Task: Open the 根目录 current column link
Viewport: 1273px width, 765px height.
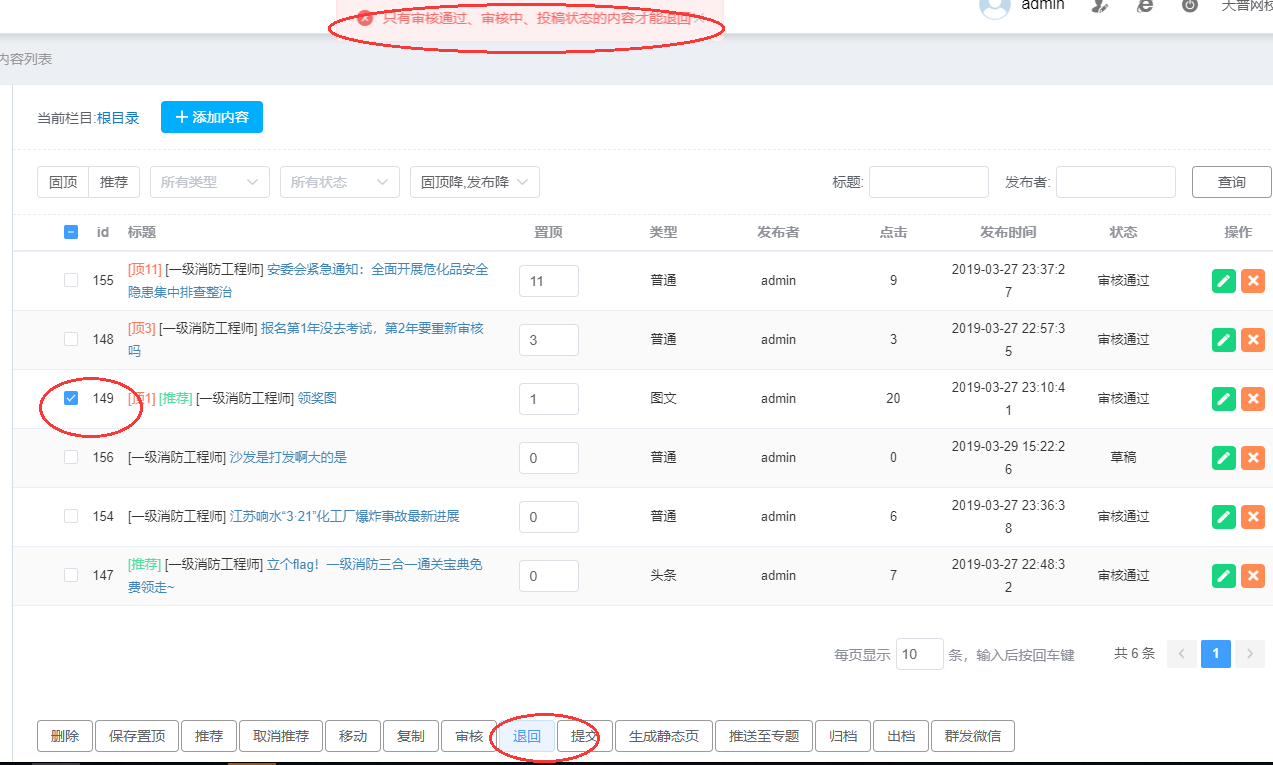Action: point(118,118)
